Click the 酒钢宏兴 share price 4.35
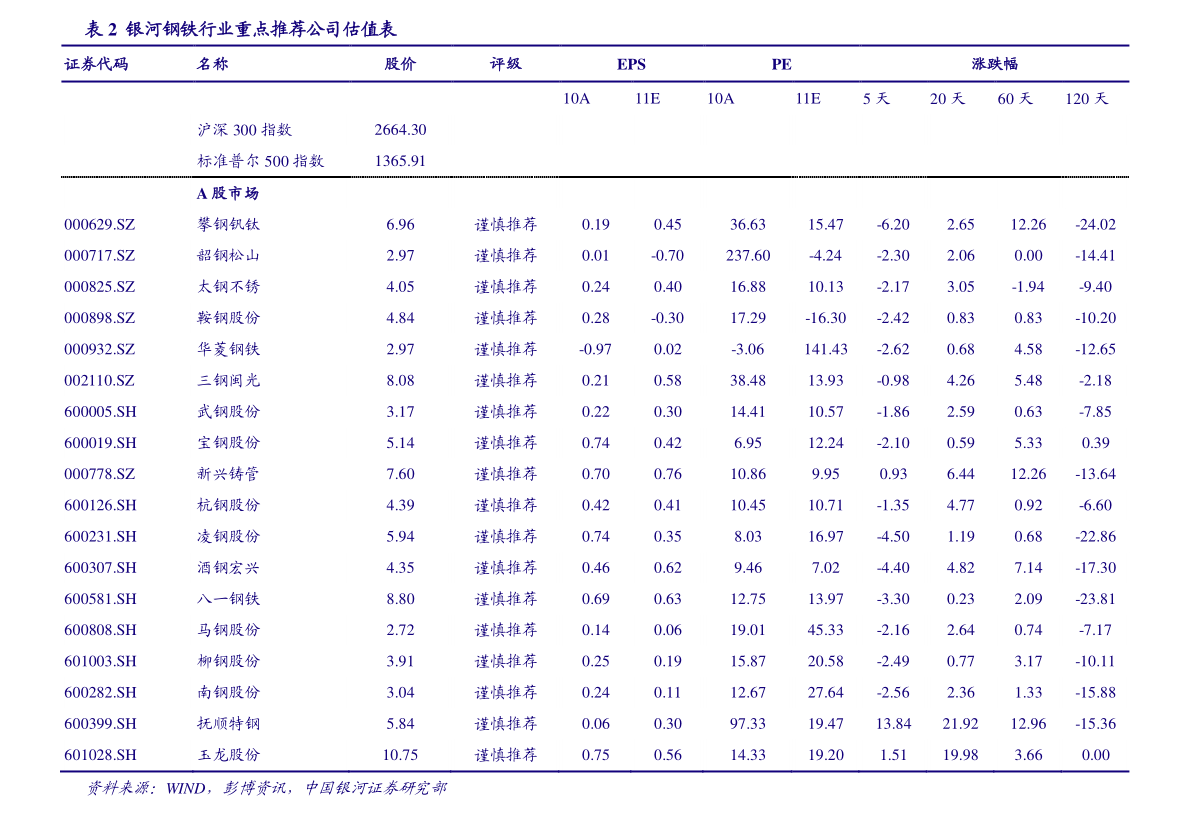 400,568
